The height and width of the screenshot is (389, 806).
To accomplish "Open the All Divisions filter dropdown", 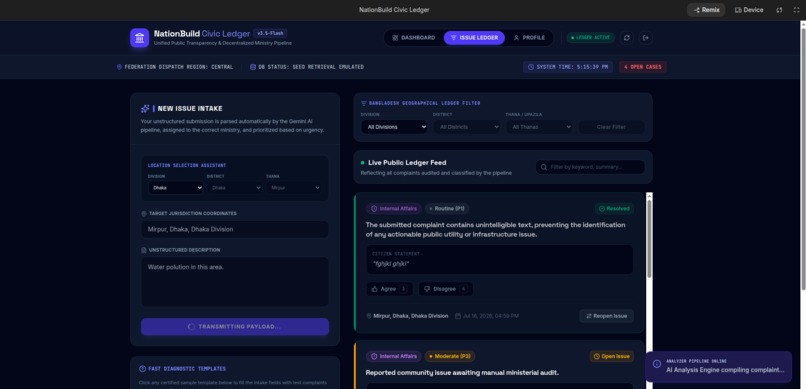I will click(394, 127).
